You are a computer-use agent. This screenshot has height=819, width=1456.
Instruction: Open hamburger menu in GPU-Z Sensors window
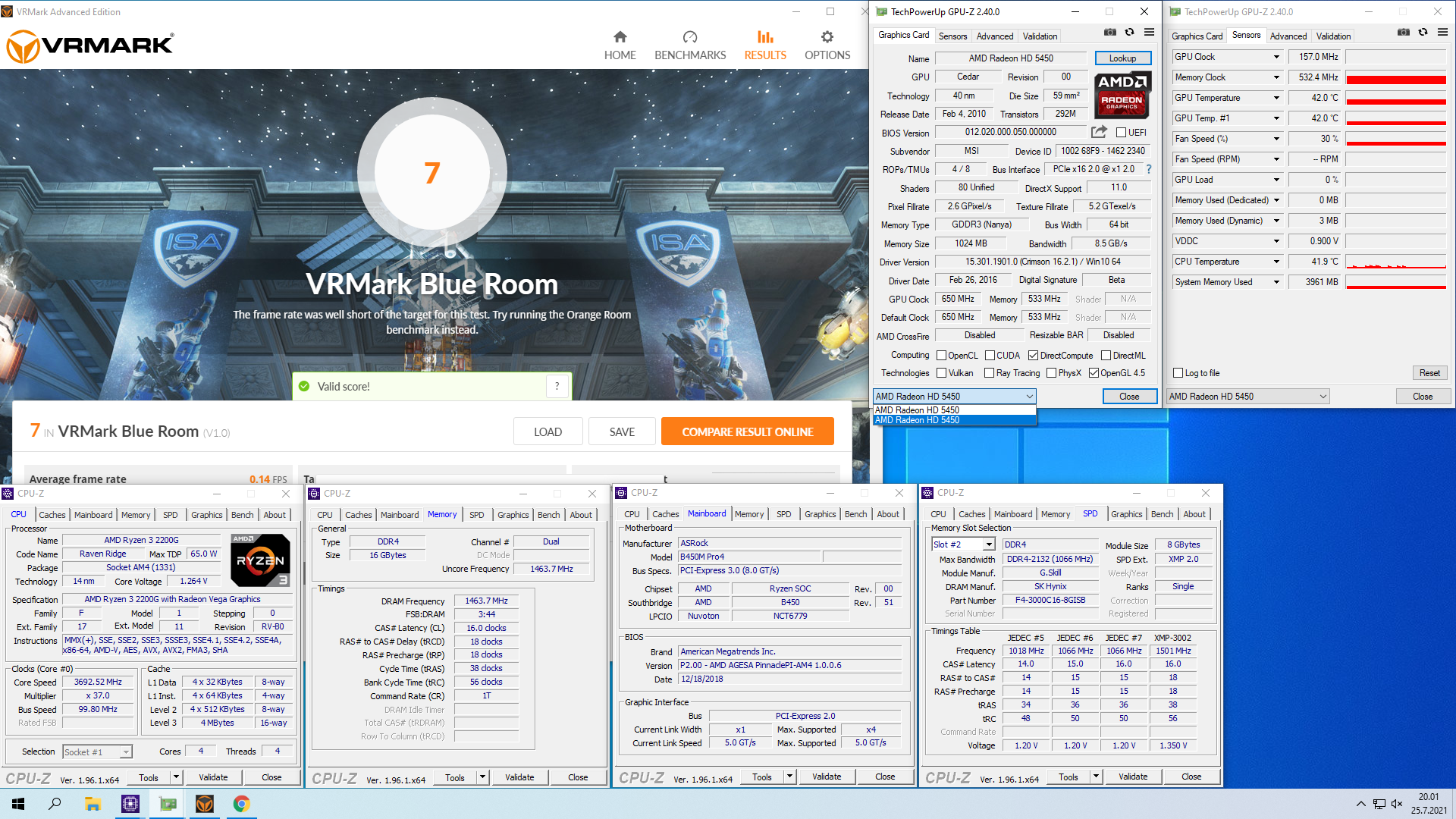[x=1443, y=32]
